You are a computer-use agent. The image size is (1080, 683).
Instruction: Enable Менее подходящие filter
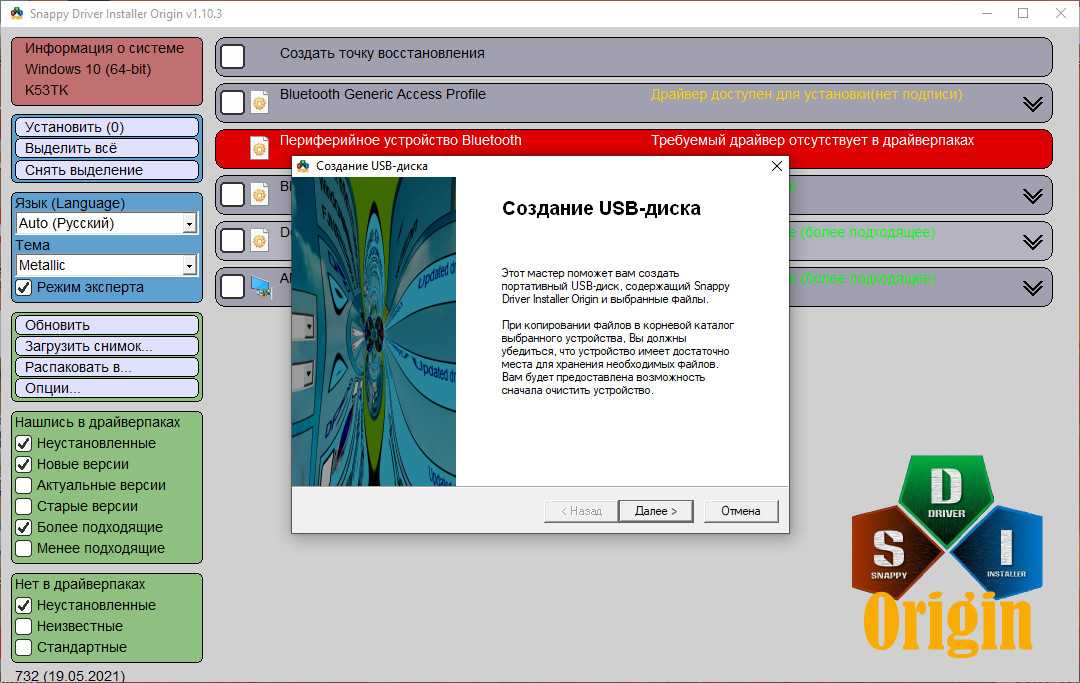point(23,548)
